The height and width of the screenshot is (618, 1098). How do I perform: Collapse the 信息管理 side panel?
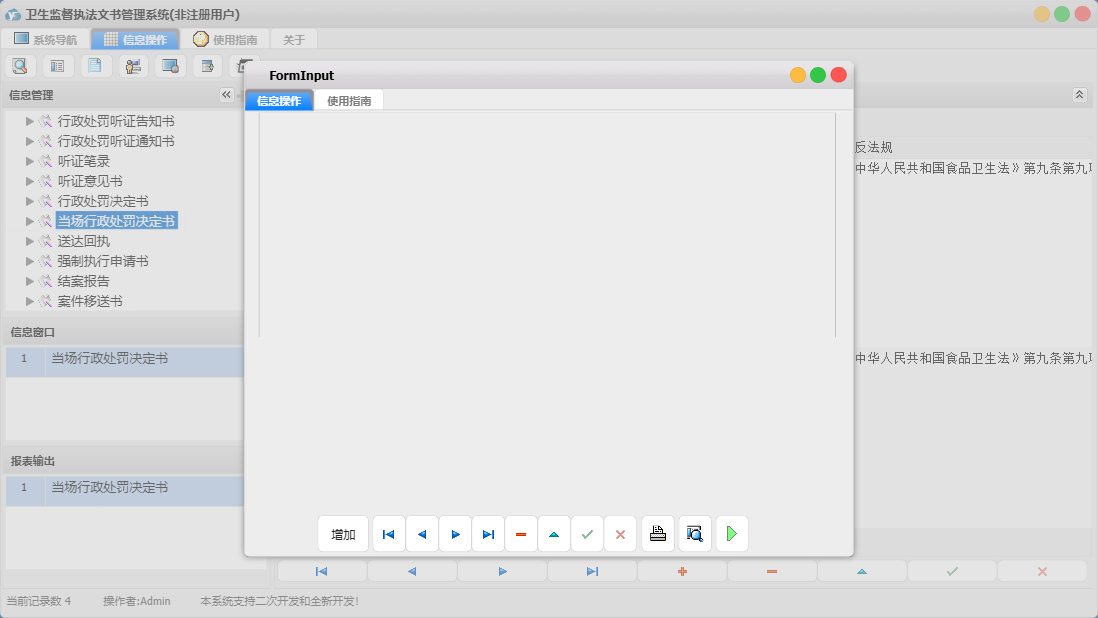tap(226, 94)
